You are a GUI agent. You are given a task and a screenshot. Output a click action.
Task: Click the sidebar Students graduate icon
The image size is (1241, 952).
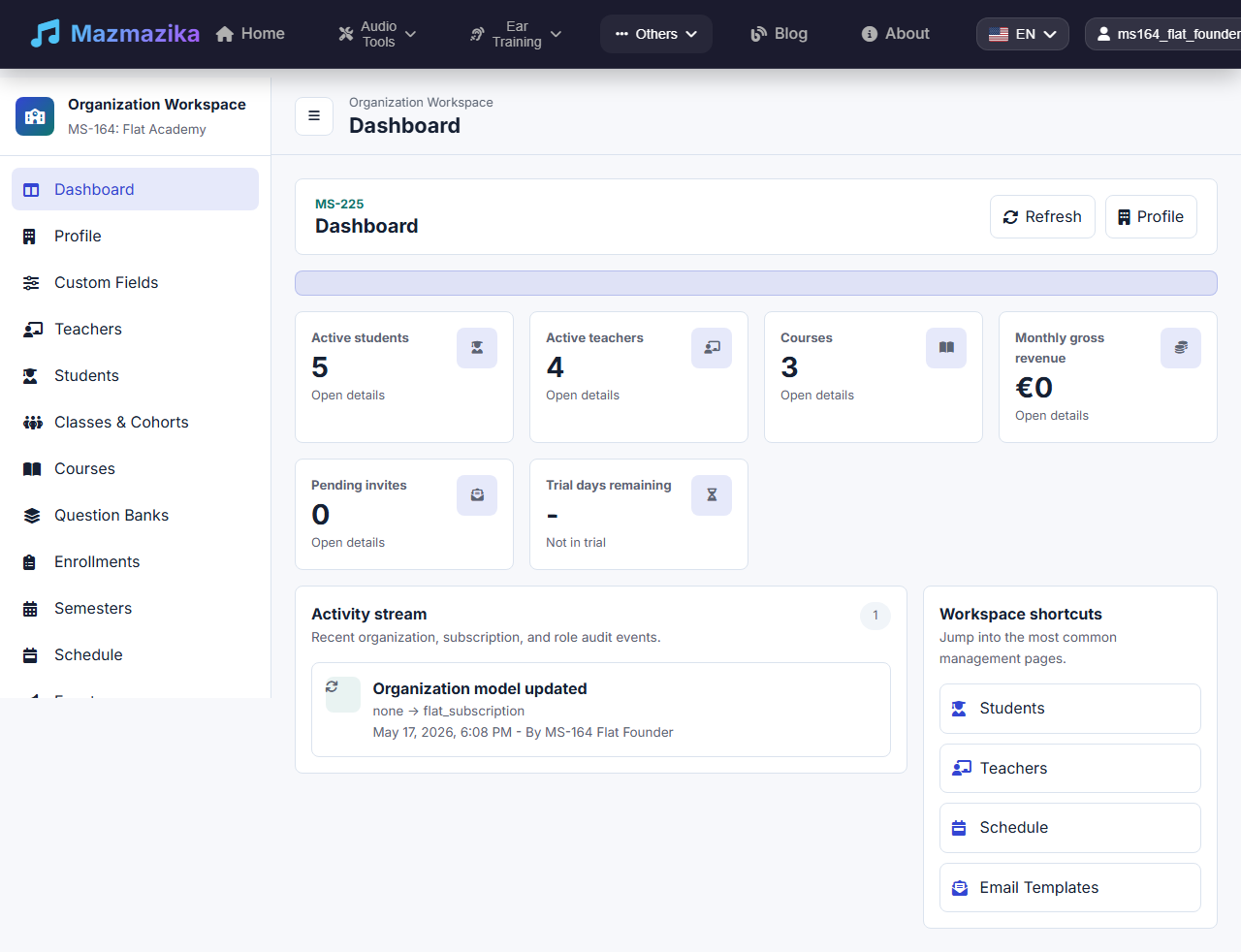click(x=30, y=376)
